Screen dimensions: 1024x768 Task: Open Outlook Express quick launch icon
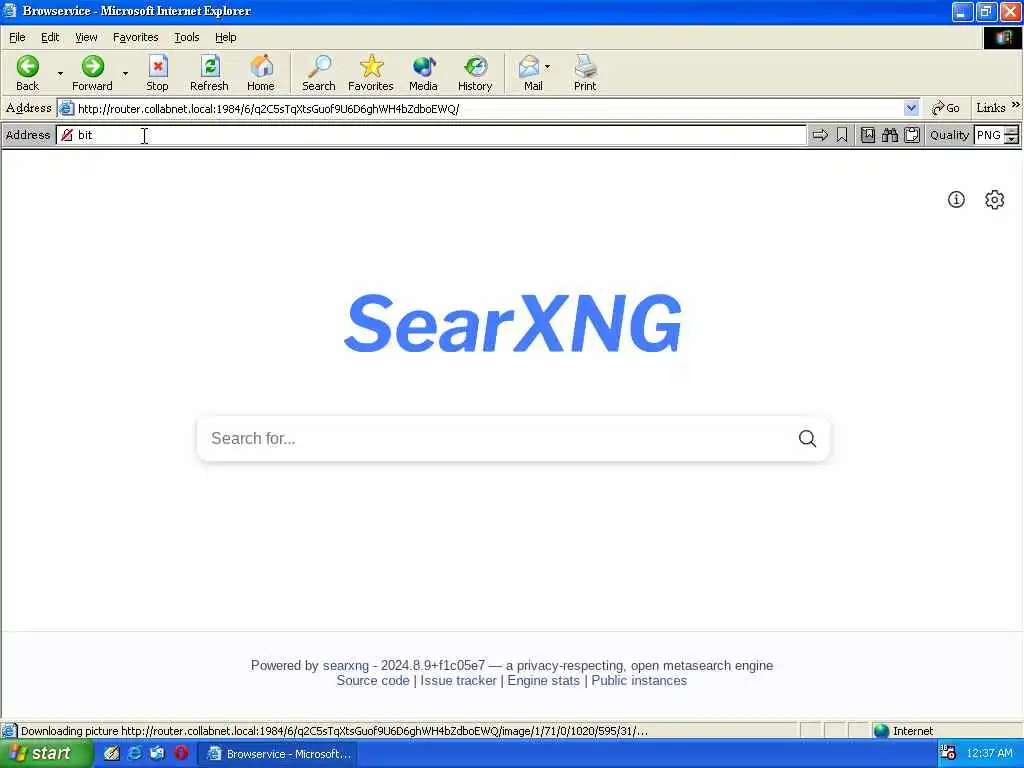[x=157, y=753]
